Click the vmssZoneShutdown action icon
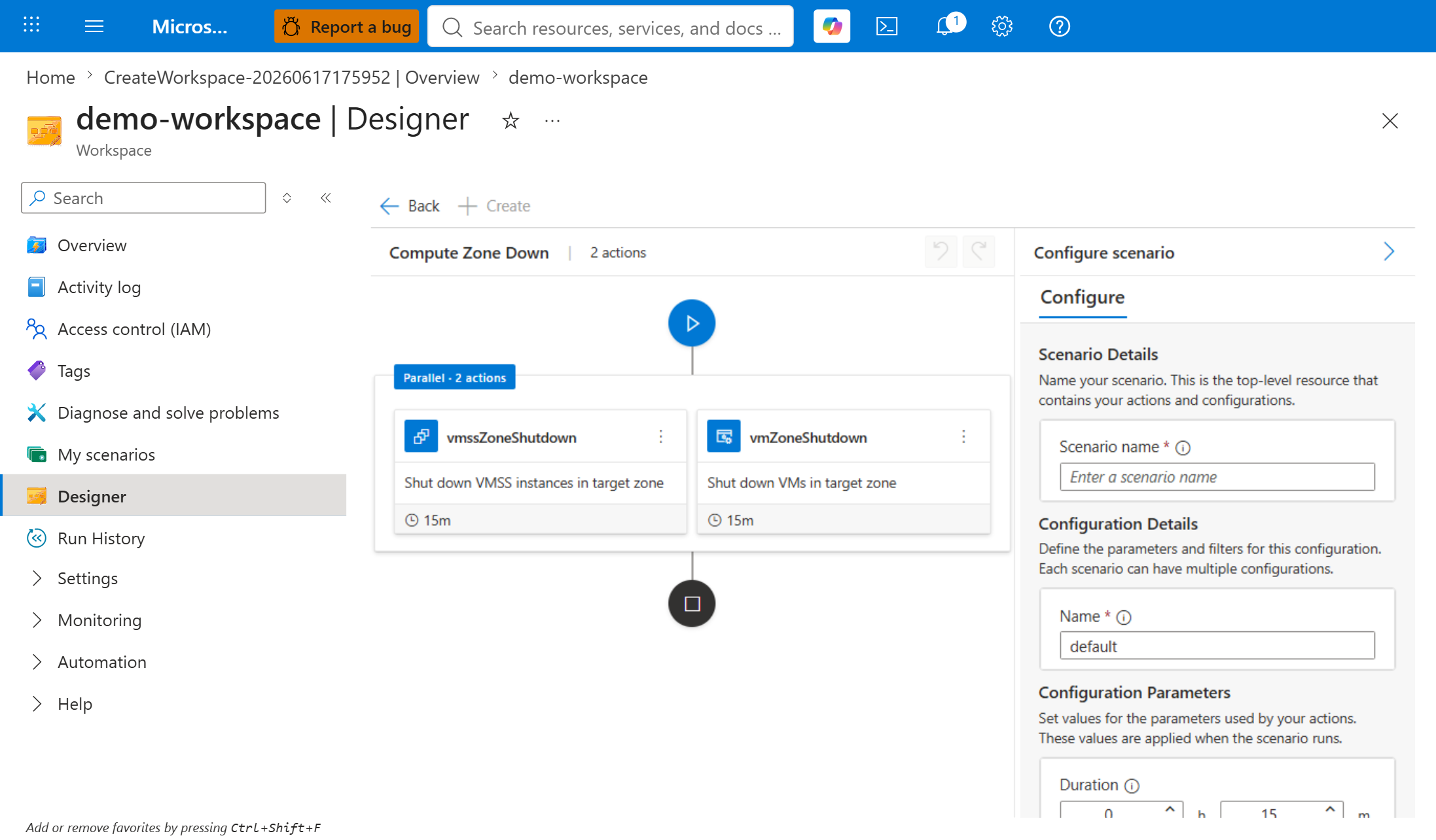This screenshot has height=840, width=1436. click(421, 436)
